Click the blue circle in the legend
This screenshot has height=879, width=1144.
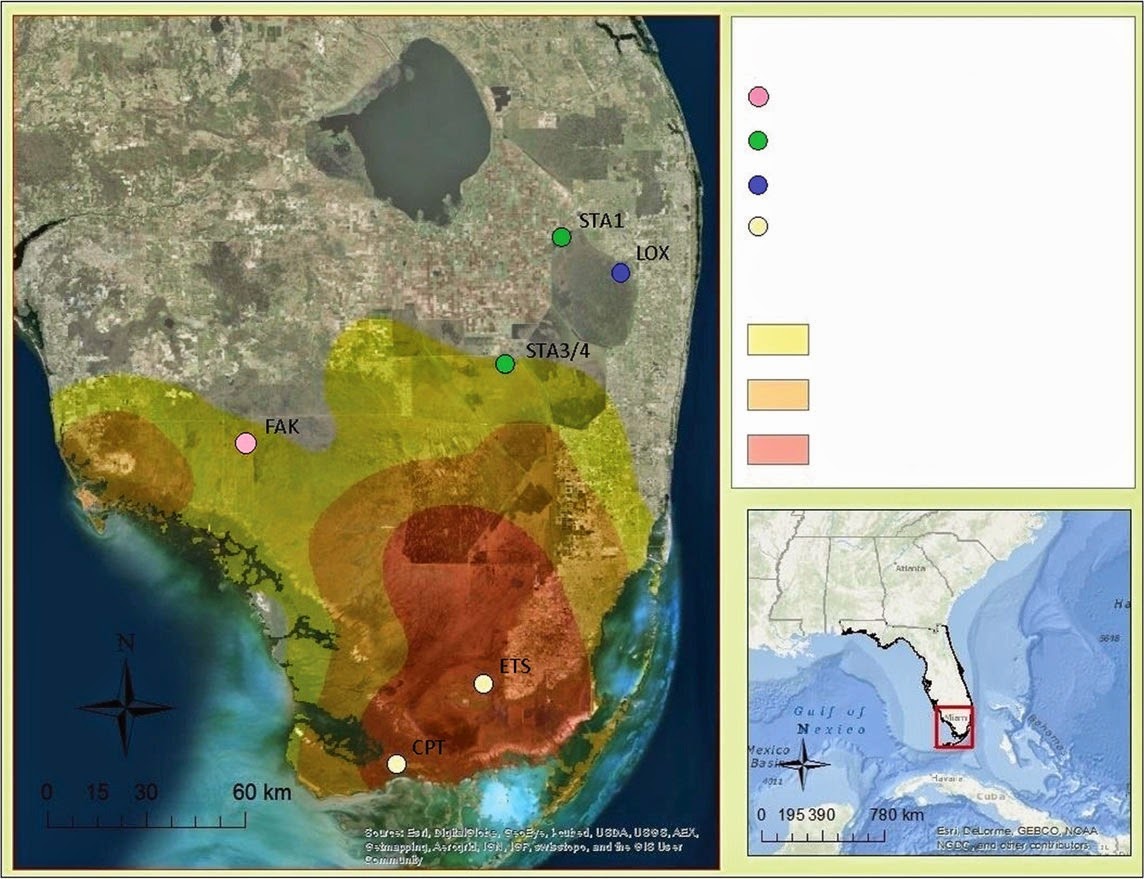(759, 185)
